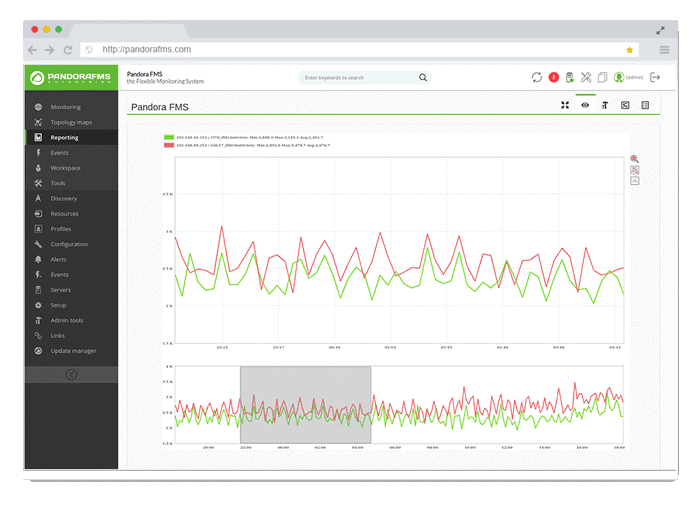Click the Setup gear icon
The height and width of the screenshot is (510, 700).
(x=38, y=305)
